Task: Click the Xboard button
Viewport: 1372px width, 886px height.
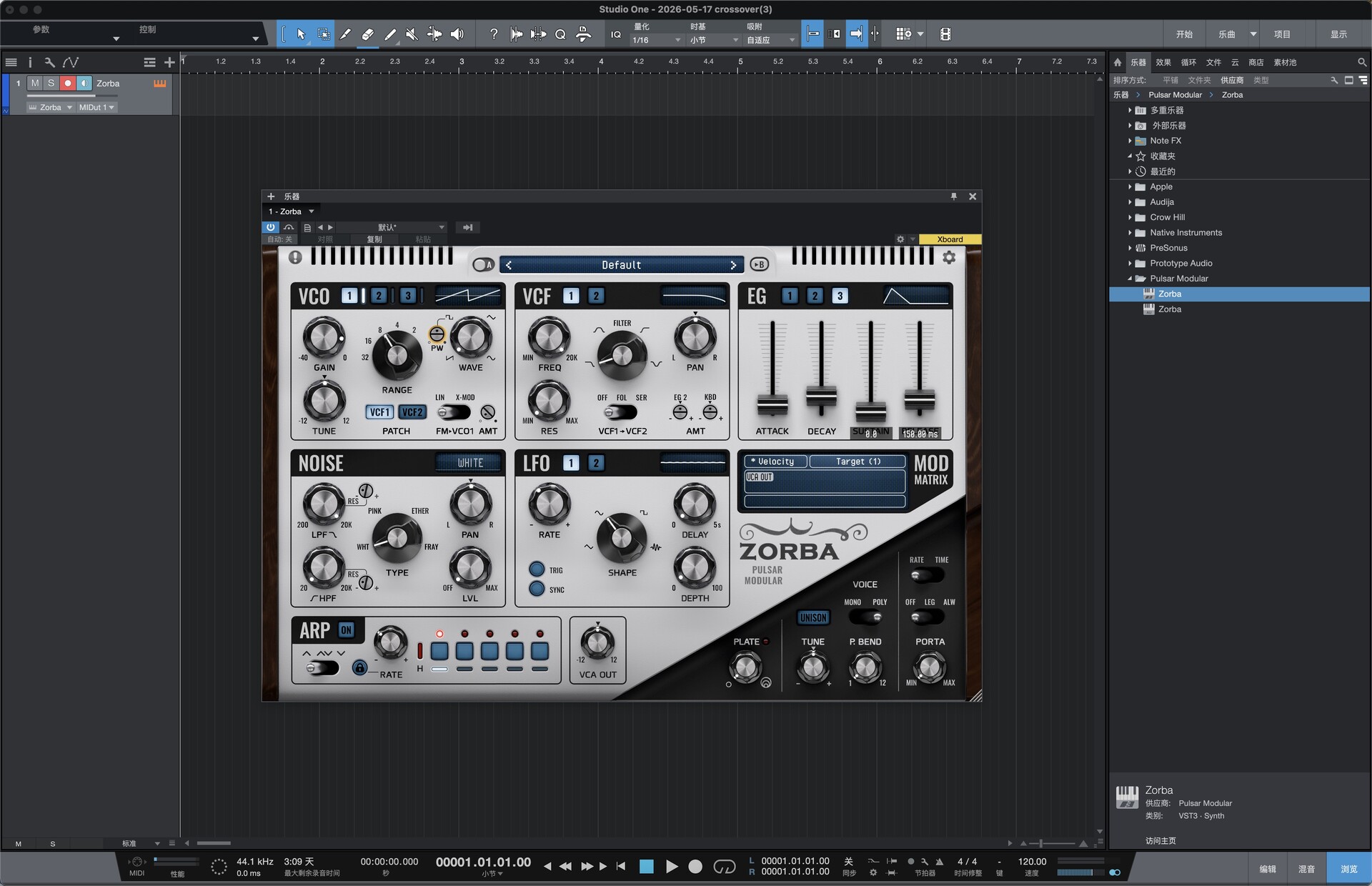Action: click(950, 239)
